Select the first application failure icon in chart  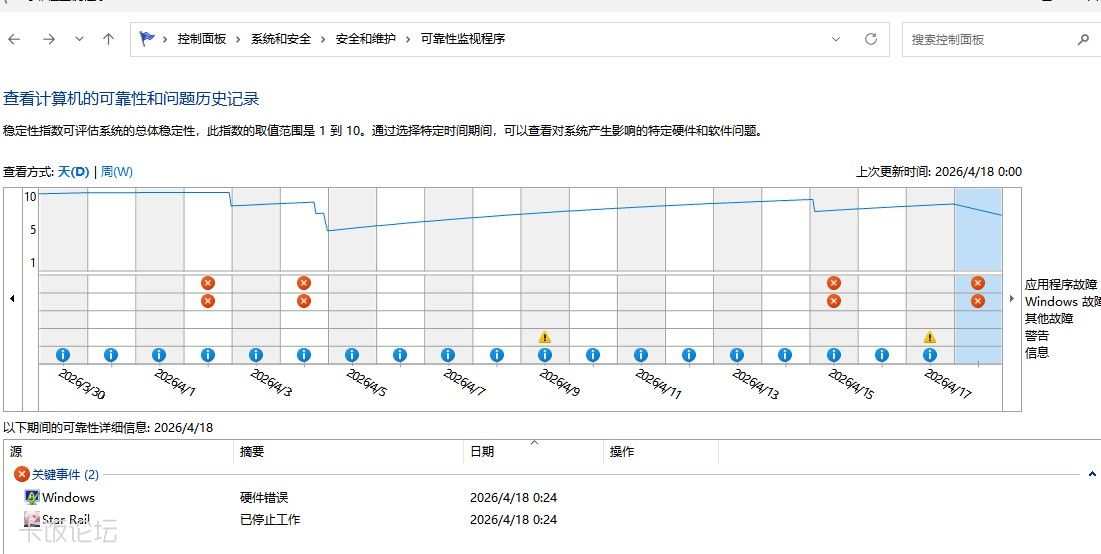pos(207,283)
